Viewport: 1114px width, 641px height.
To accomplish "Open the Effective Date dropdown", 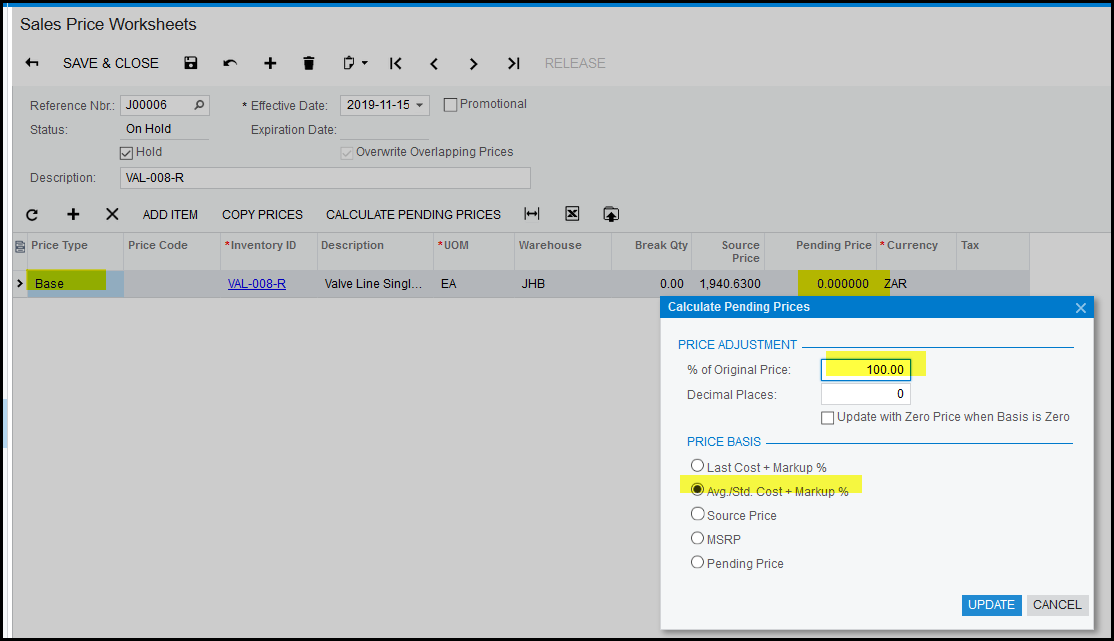I will click(420, 105).
